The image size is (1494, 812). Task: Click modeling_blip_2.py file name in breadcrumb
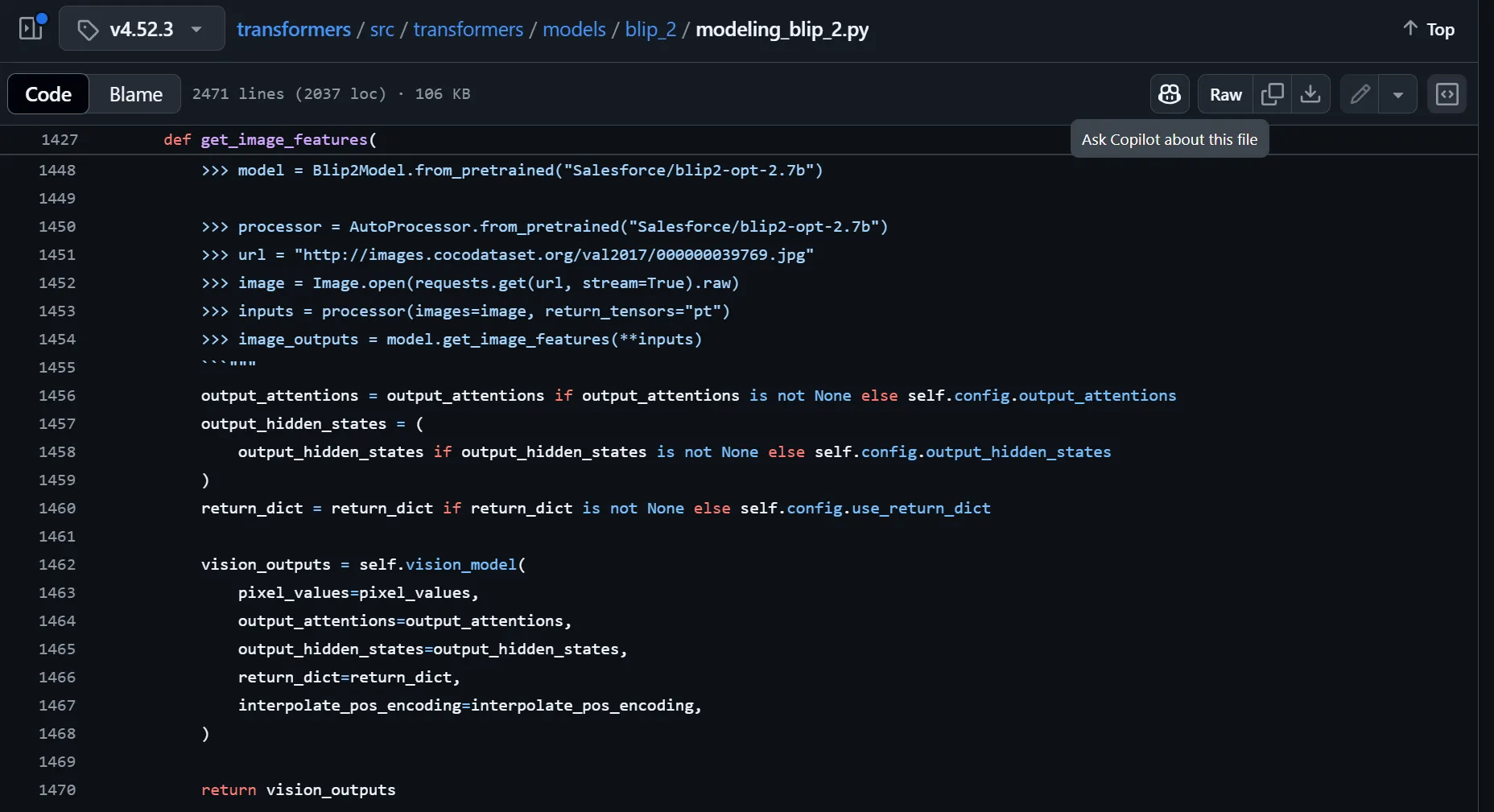pos(782,30)
